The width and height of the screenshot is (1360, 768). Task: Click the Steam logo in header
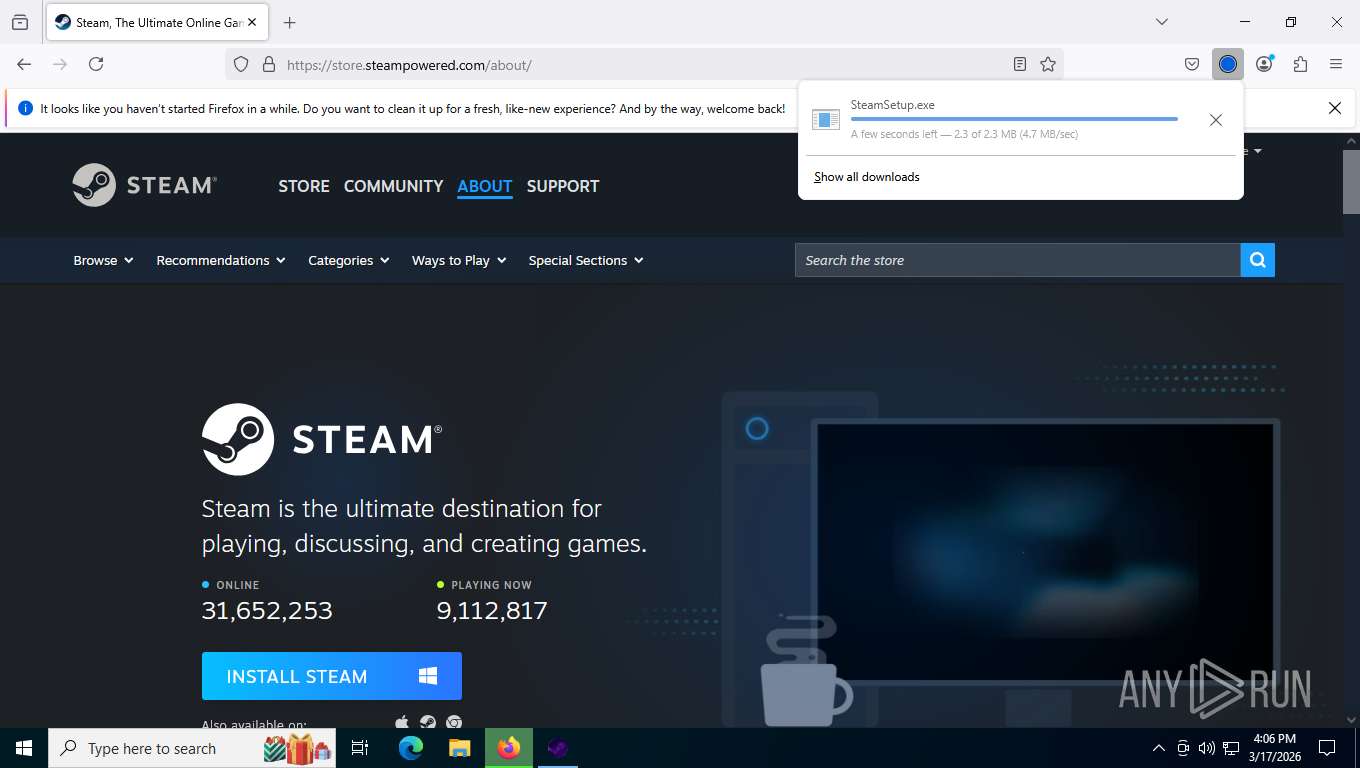[x=145, y=185]
